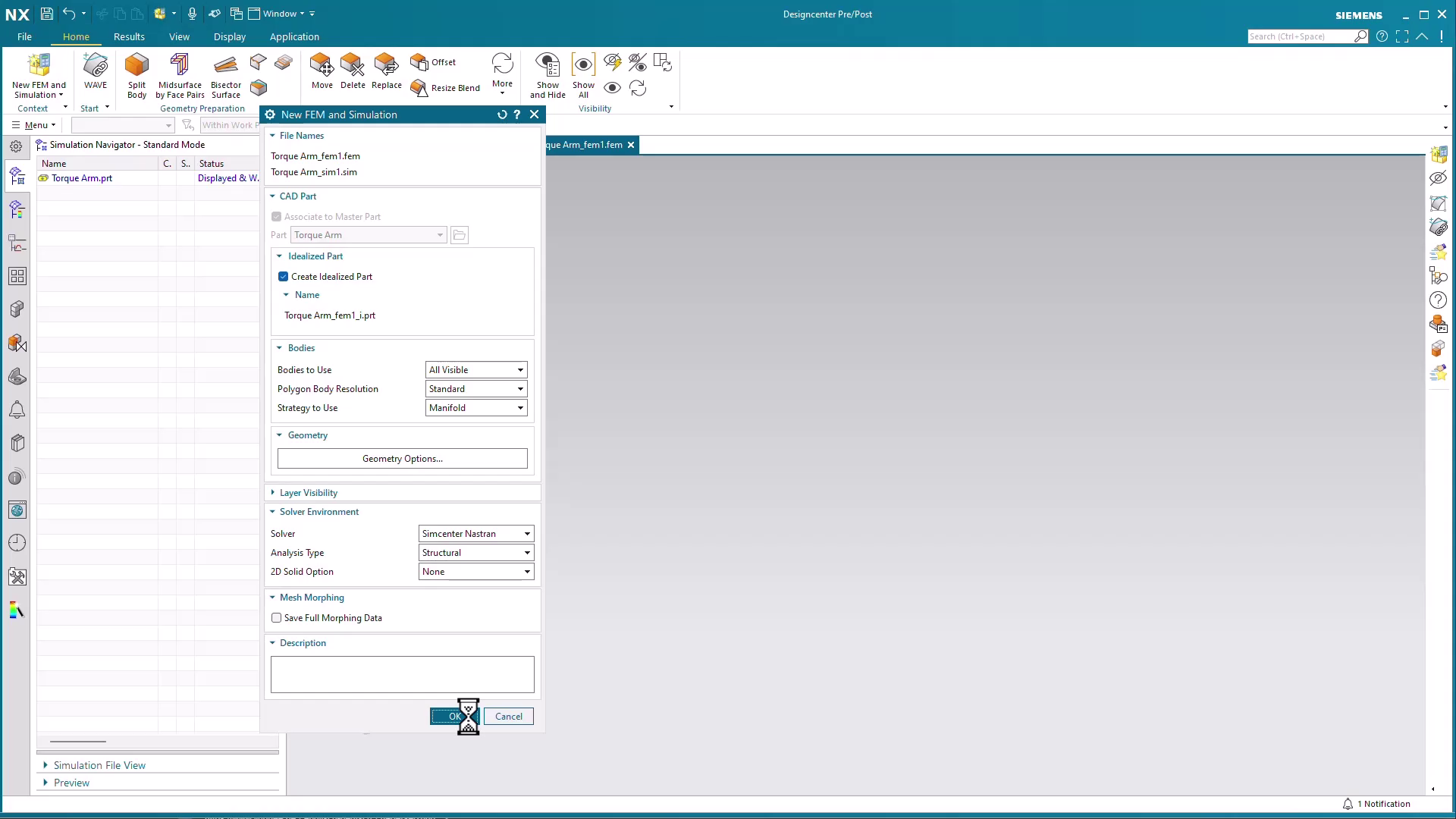Activate the Split Body tool
1456x819 pixels.
[136, 74]
